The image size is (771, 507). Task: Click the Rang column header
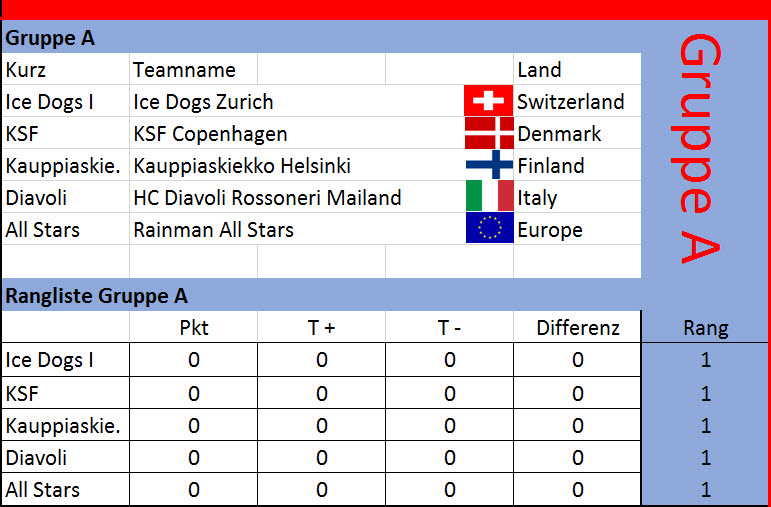pos(706,328)
